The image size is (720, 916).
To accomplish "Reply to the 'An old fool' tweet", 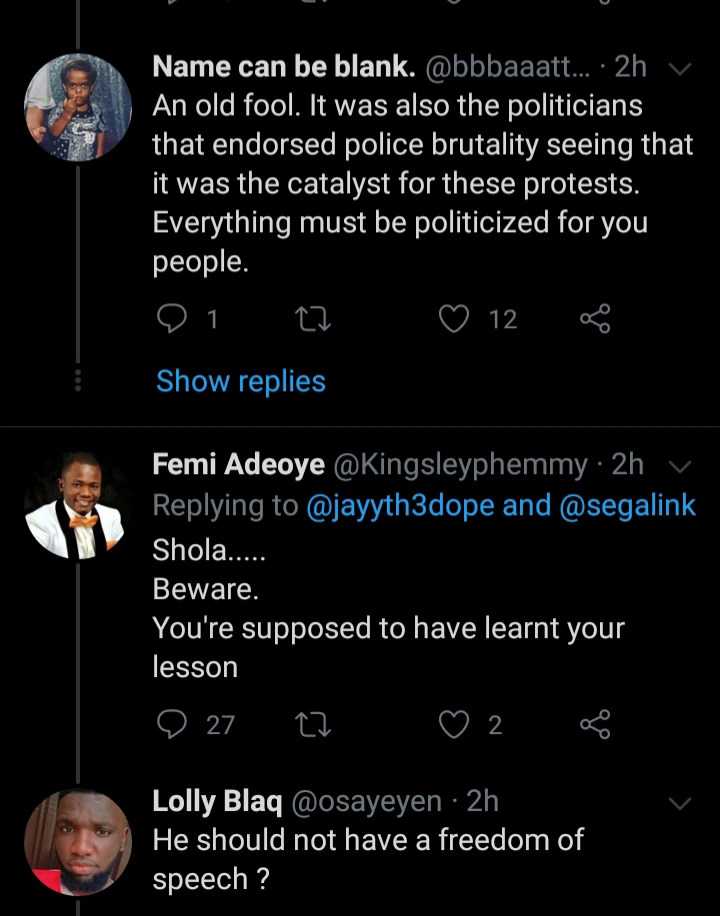I will 173,319.
